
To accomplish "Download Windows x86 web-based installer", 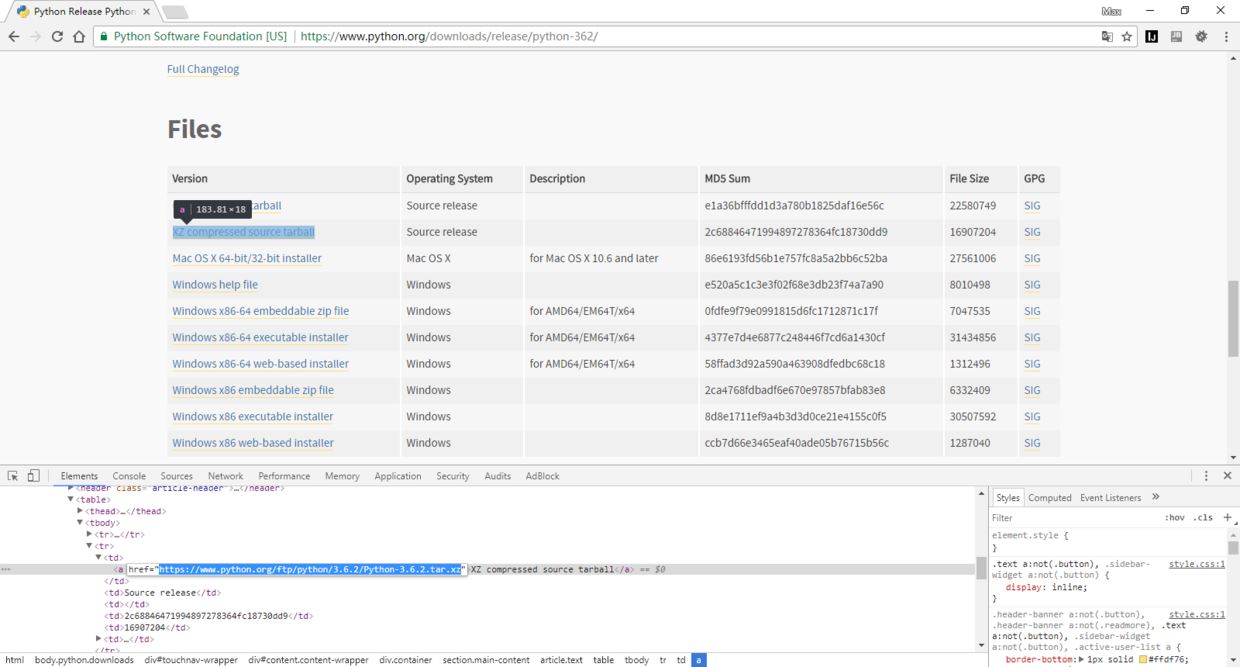I will pos(253,443).
